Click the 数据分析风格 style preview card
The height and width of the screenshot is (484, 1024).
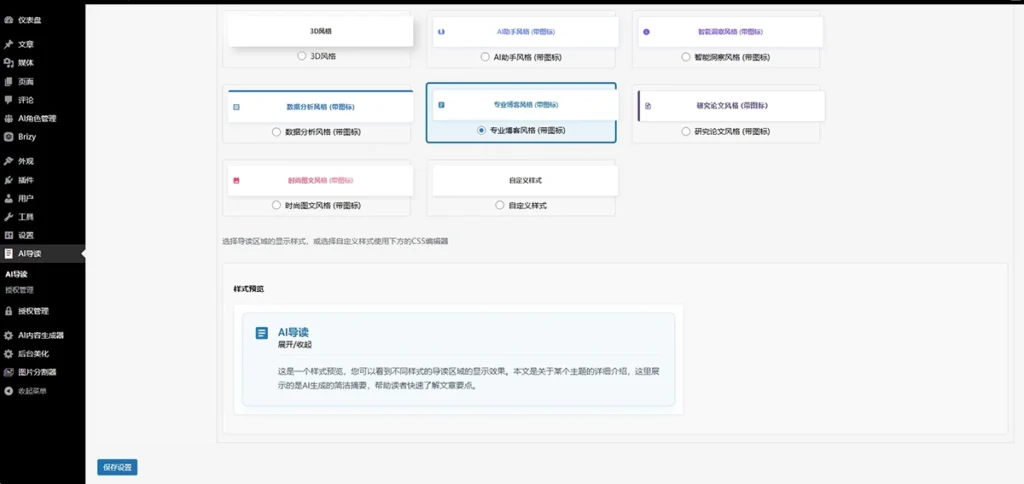320,106
